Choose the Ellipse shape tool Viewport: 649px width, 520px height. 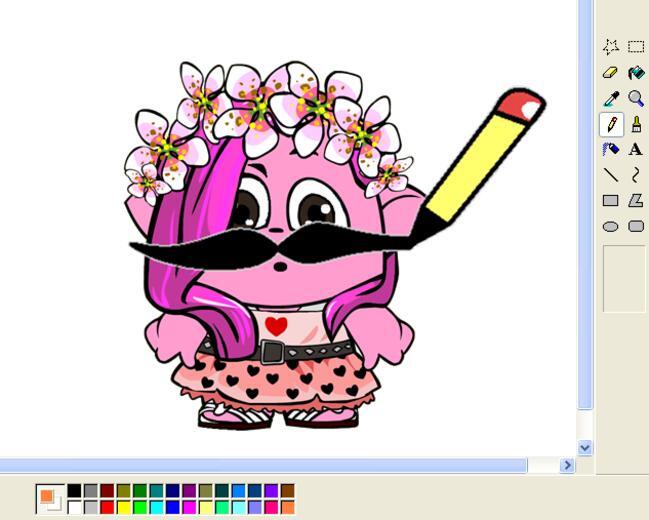[611, 226]
